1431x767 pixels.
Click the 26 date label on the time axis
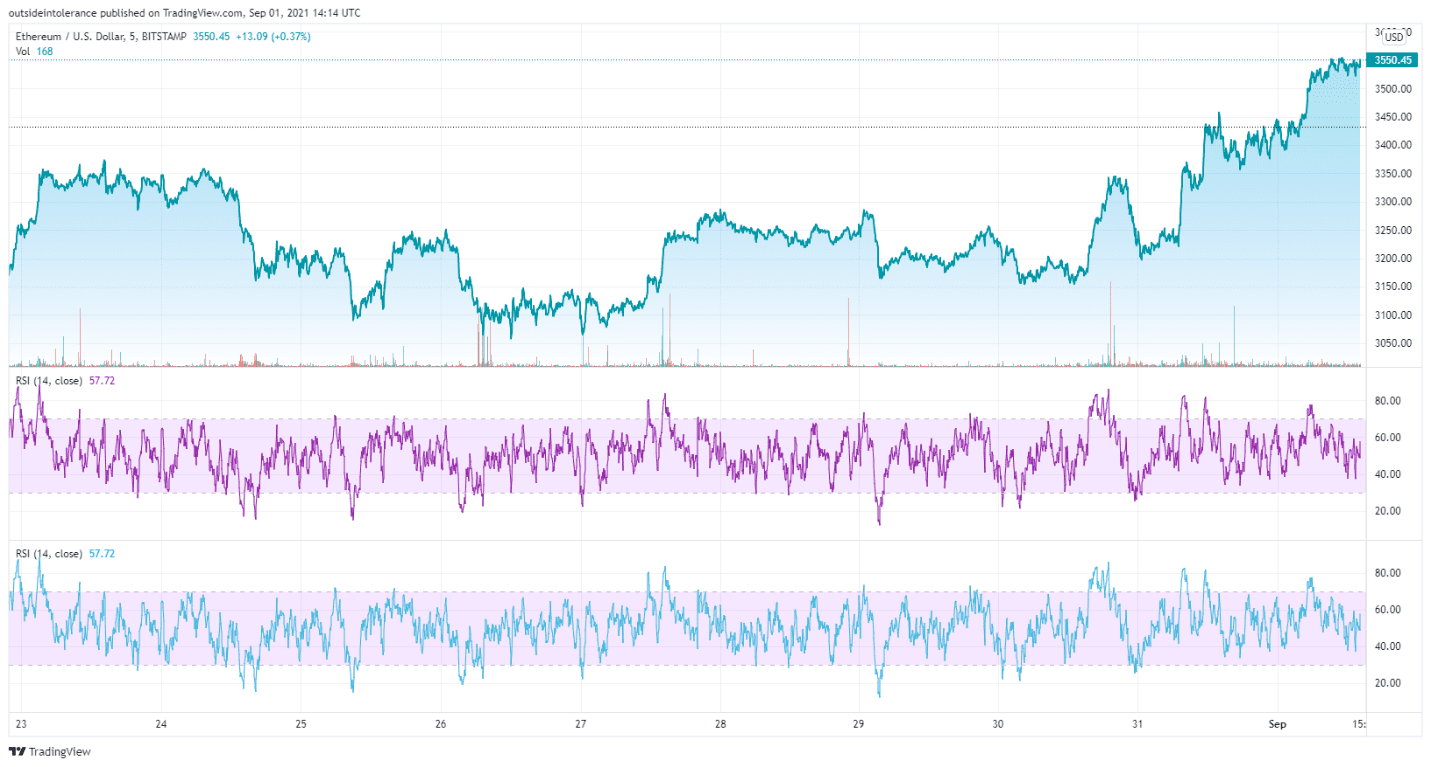tap(440, 723)
